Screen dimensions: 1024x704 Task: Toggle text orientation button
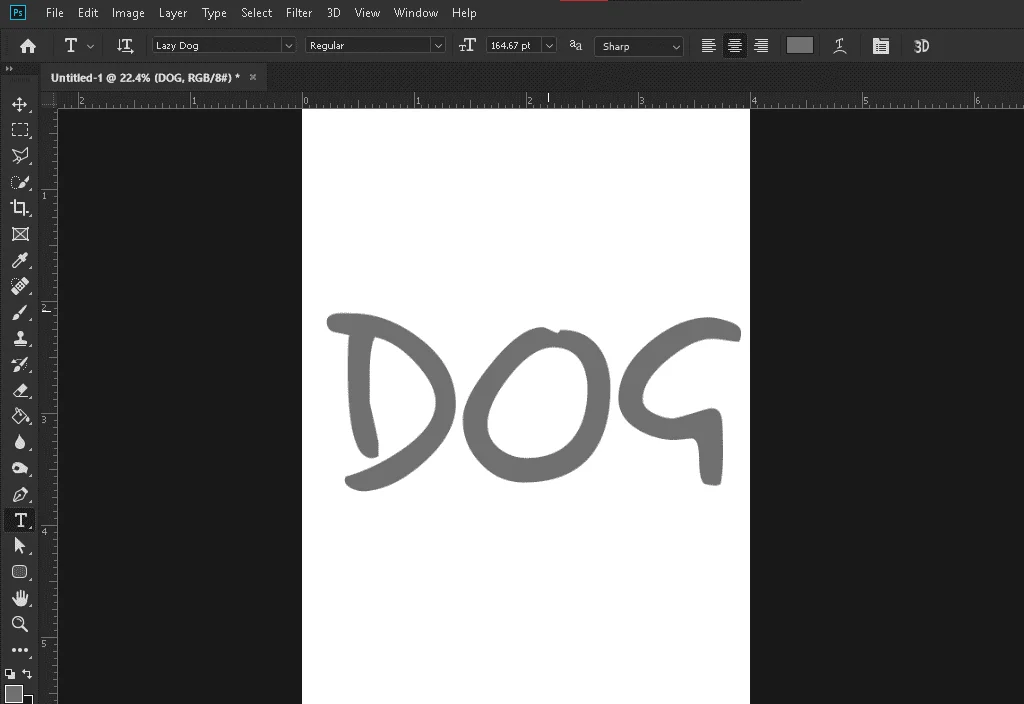(x=125, y=46)
